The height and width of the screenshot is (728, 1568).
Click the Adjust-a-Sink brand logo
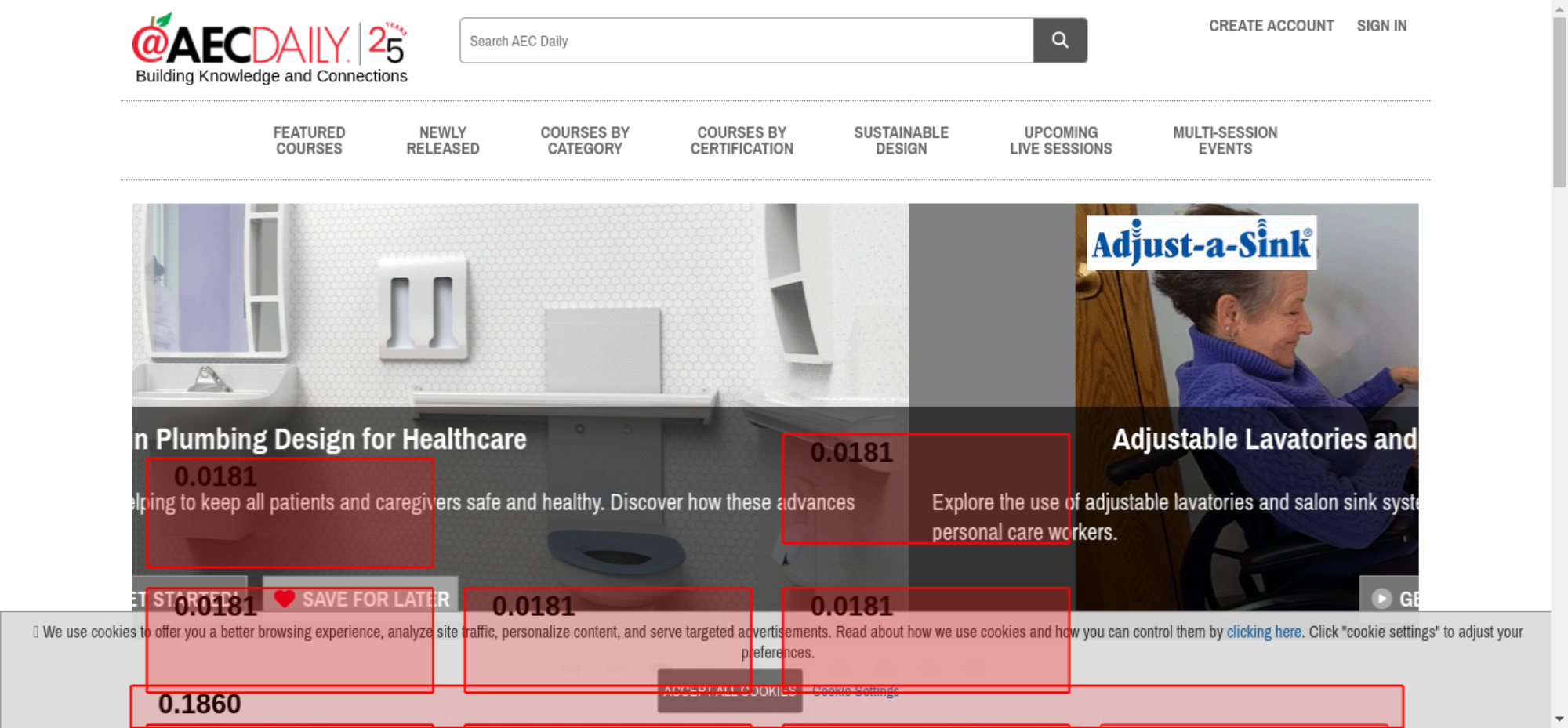1200,243
